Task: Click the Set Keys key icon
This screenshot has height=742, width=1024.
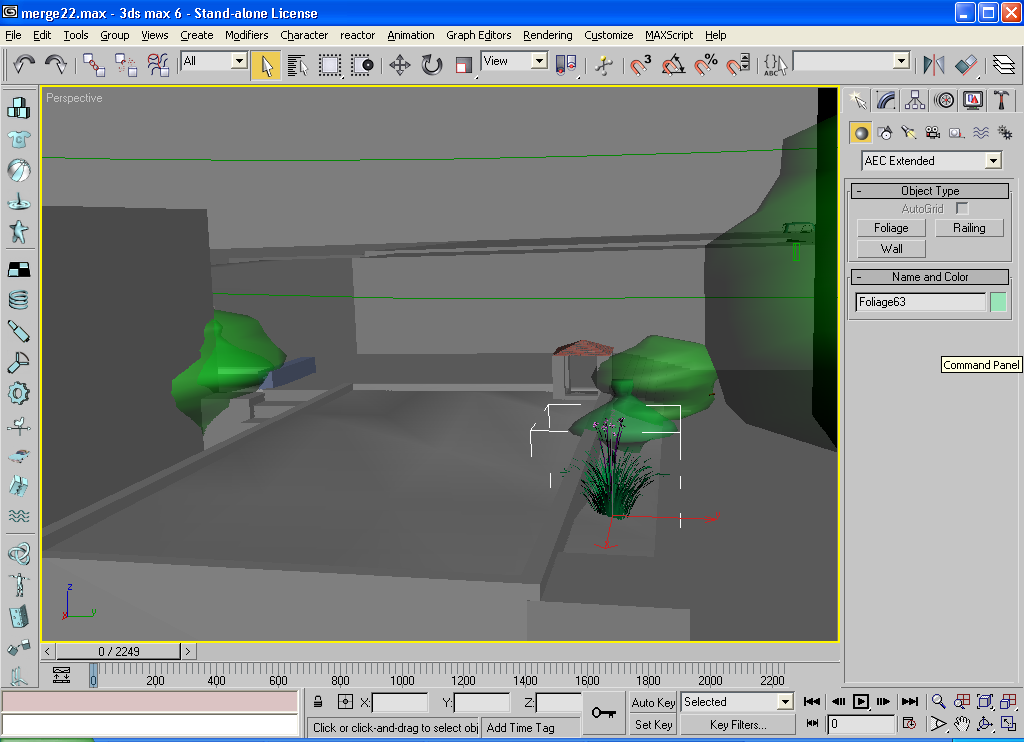Action: point(603,713)
